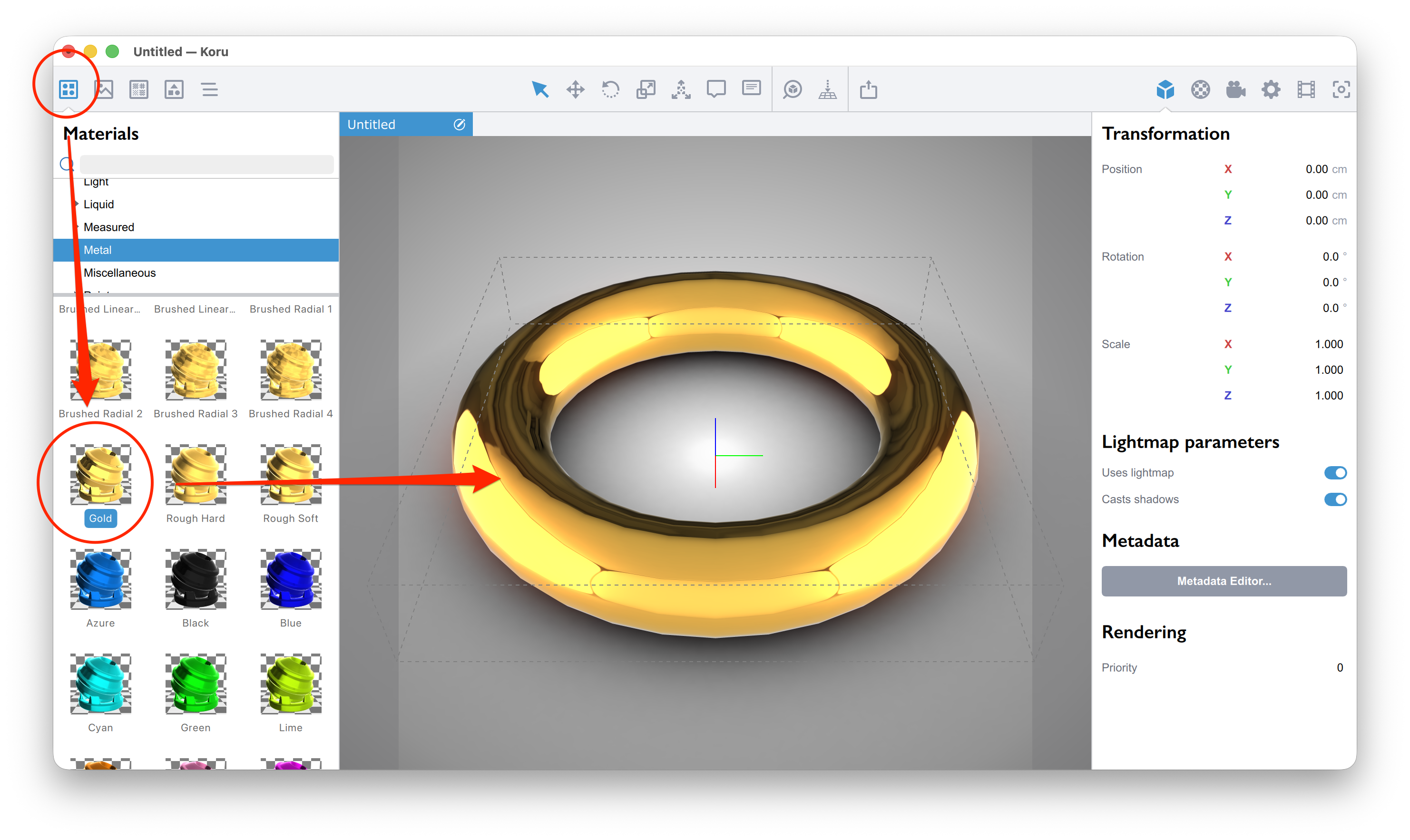Choose the Cyan metal material
Screen dimensions: 1410x840
coord(100,684)
